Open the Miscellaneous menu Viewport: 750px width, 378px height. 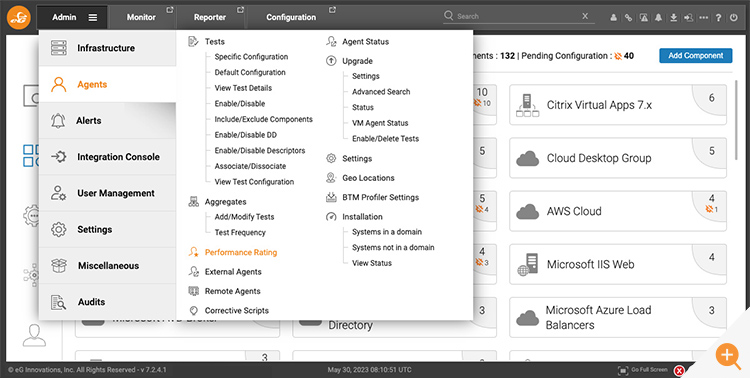point(108,266)
